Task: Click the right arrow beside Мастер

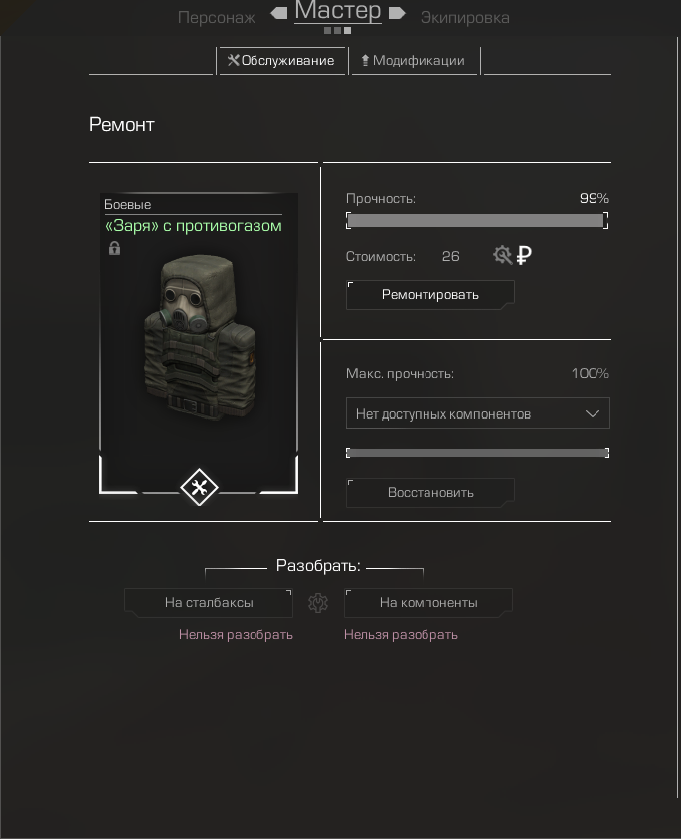Action: tap(397, 13)
